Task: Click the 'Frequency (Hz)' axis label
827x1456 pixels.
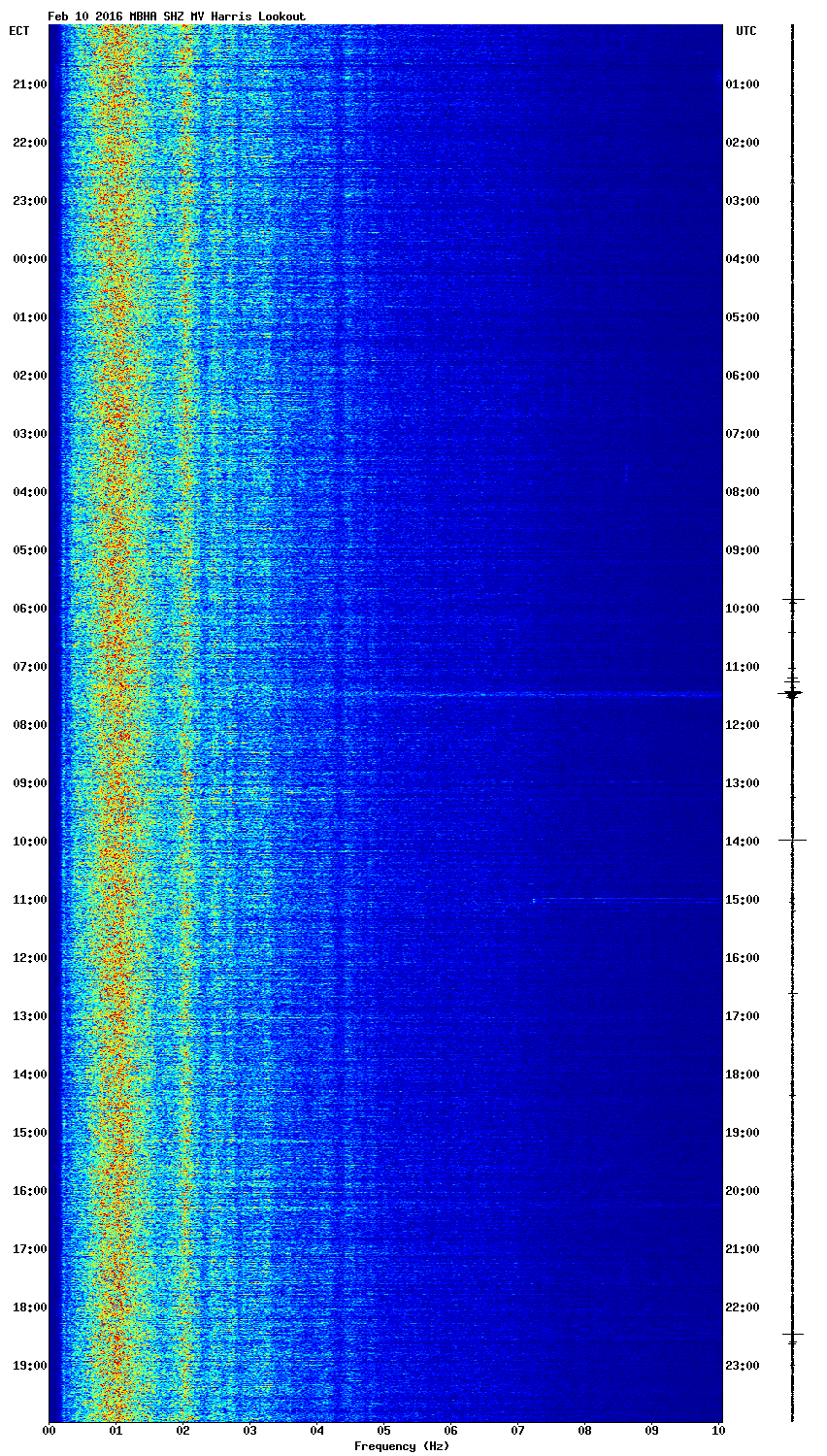Action: pyautogui.click(x=401, y=1446)
